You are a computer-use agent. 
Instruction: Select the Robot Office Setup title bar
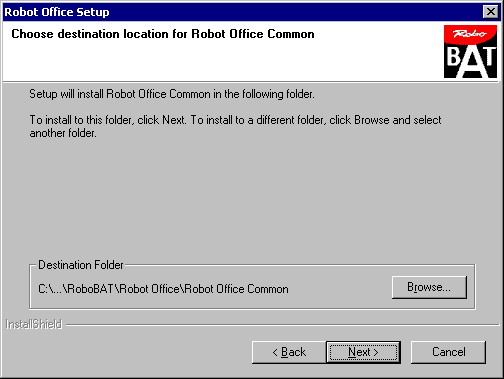(242, 12)
